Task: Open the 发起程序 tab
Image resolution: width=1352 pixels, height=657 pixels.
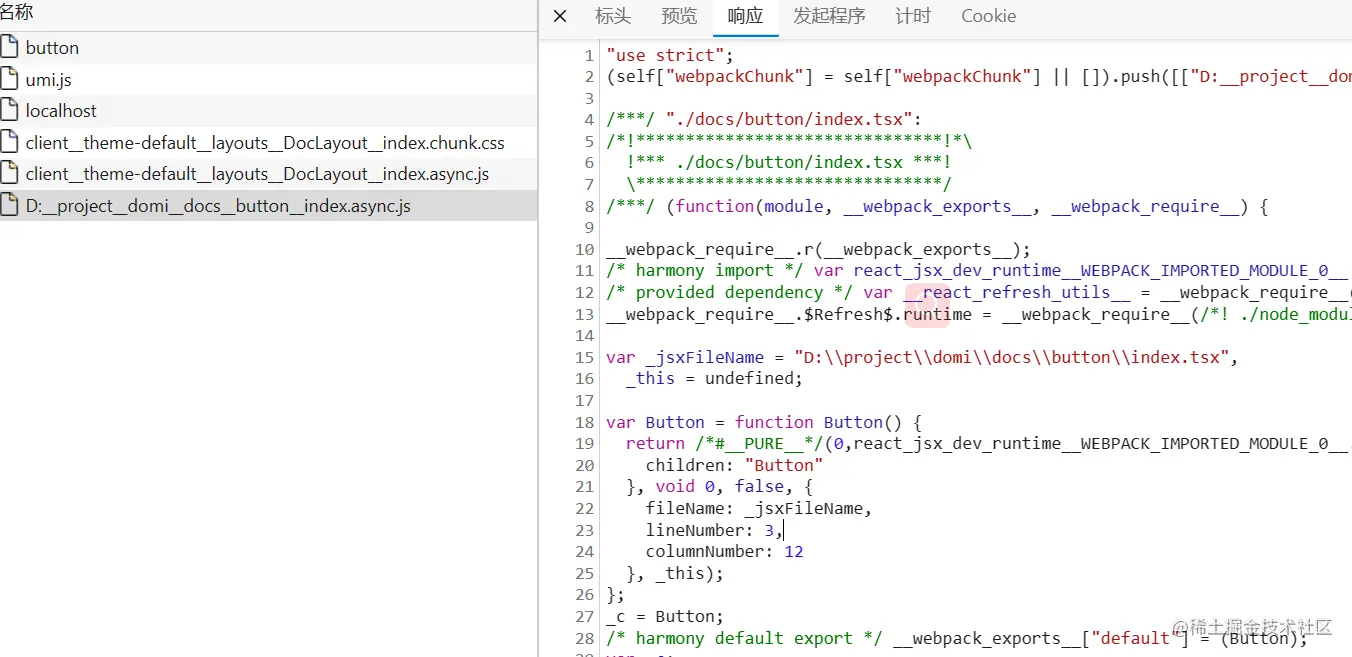Action: (x=829, y=16)
